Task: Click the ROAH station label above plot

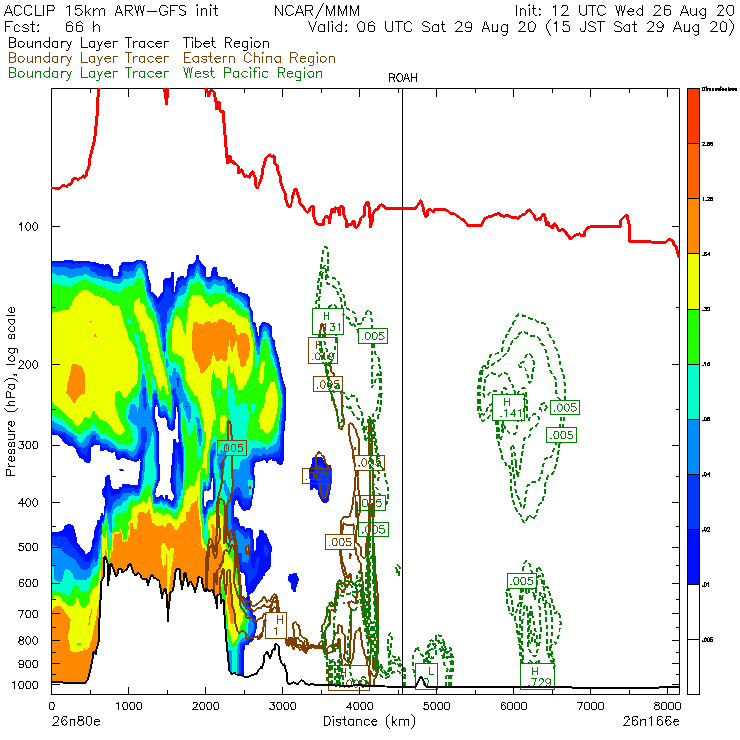Action: pos(403,78)
